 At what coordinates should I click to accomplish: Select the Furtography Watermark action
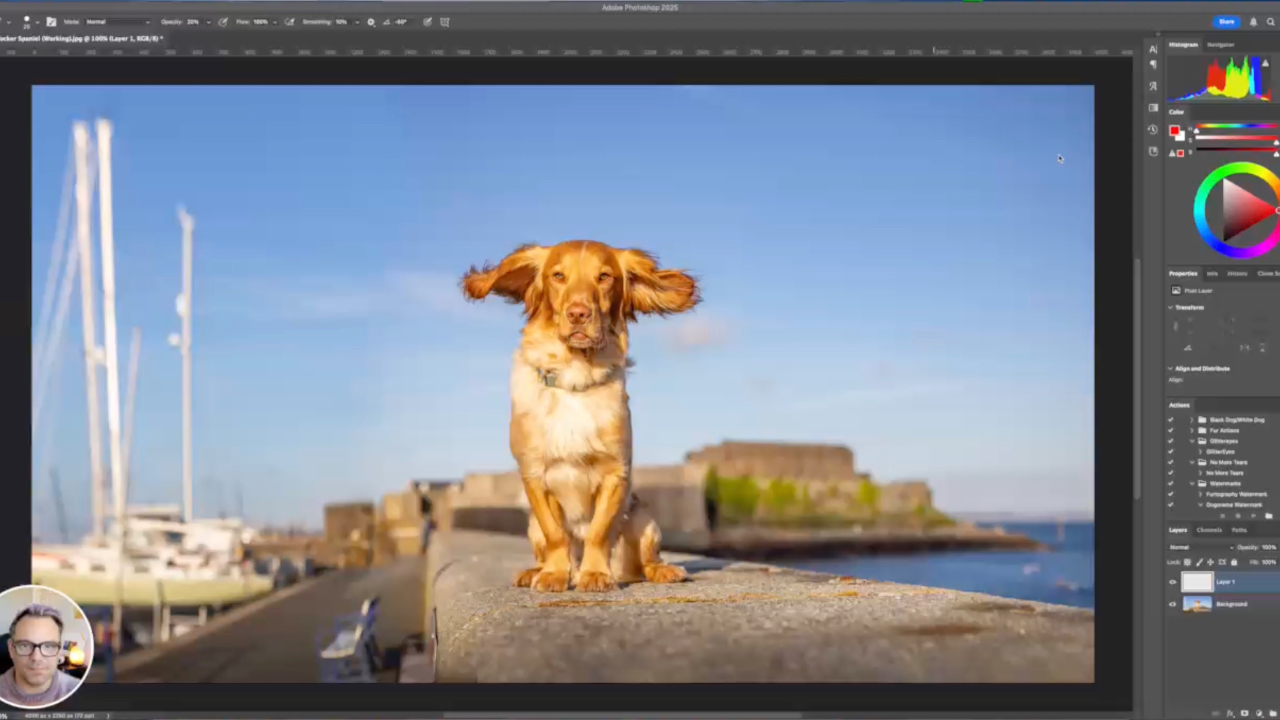[1237, 494]
